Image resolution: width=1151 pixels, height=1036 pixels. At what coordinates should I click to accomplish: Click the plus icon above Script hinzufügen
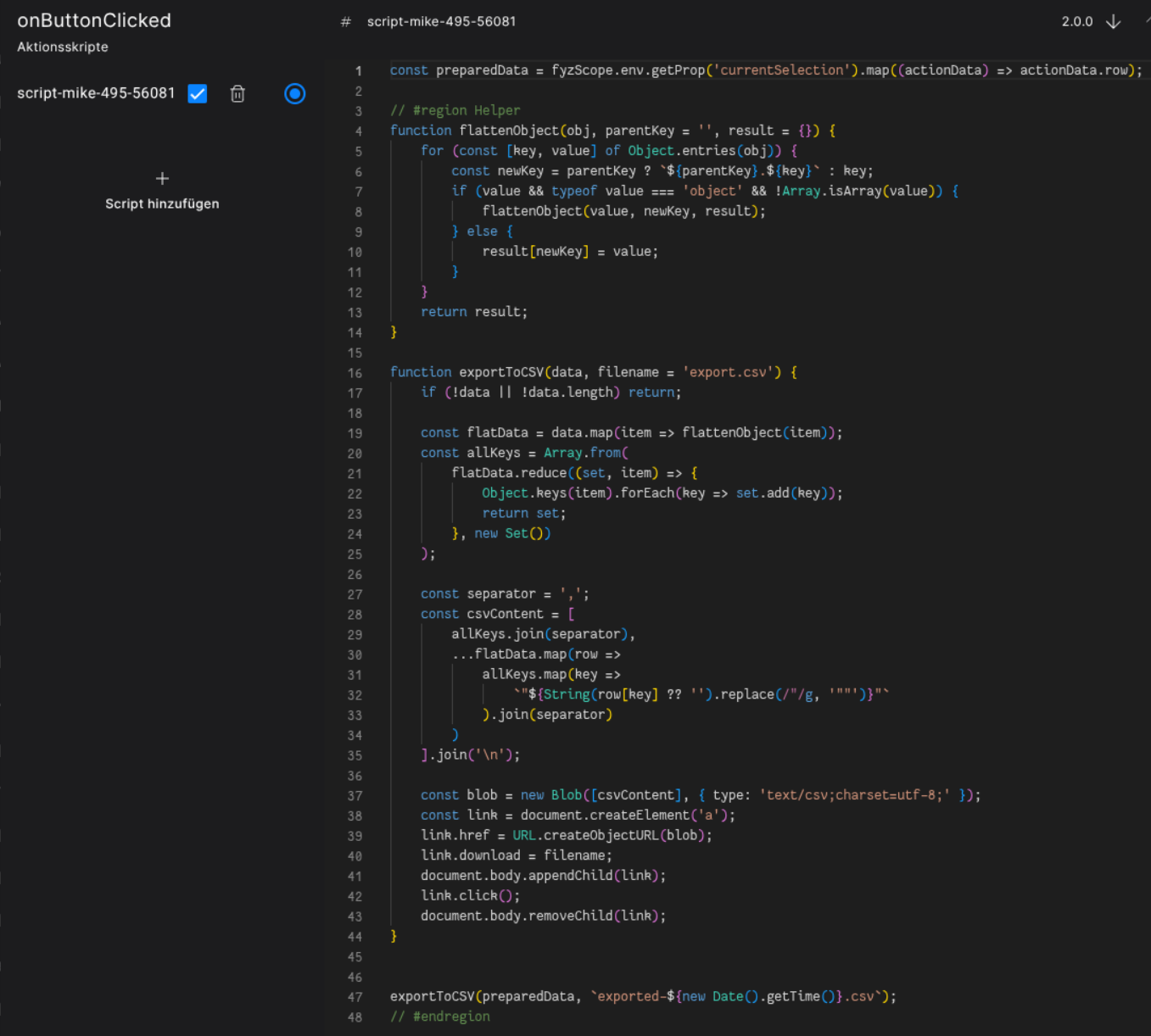tap(162, 179)
